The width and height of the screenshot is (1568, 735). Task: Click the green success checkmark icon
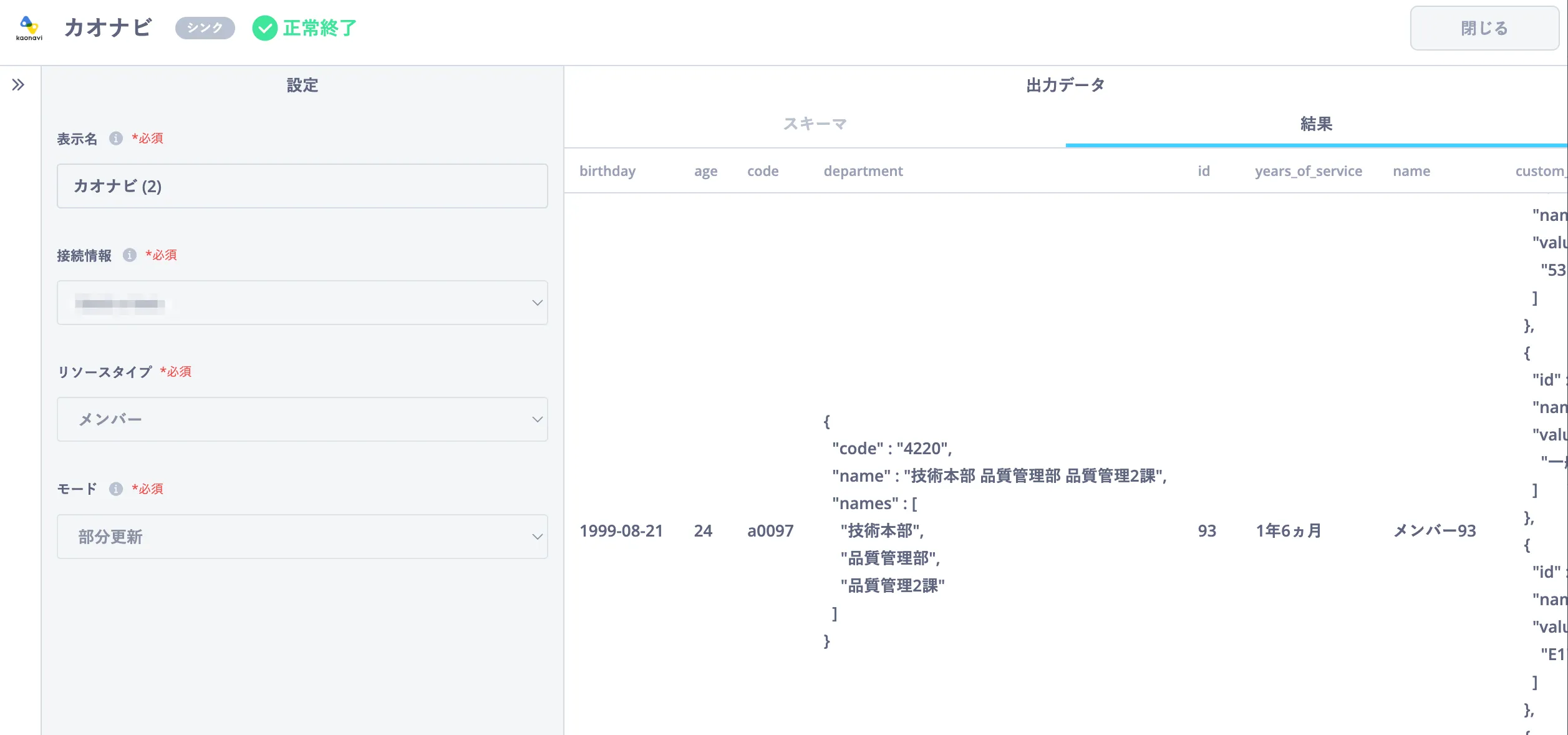(x=264, y=28)
